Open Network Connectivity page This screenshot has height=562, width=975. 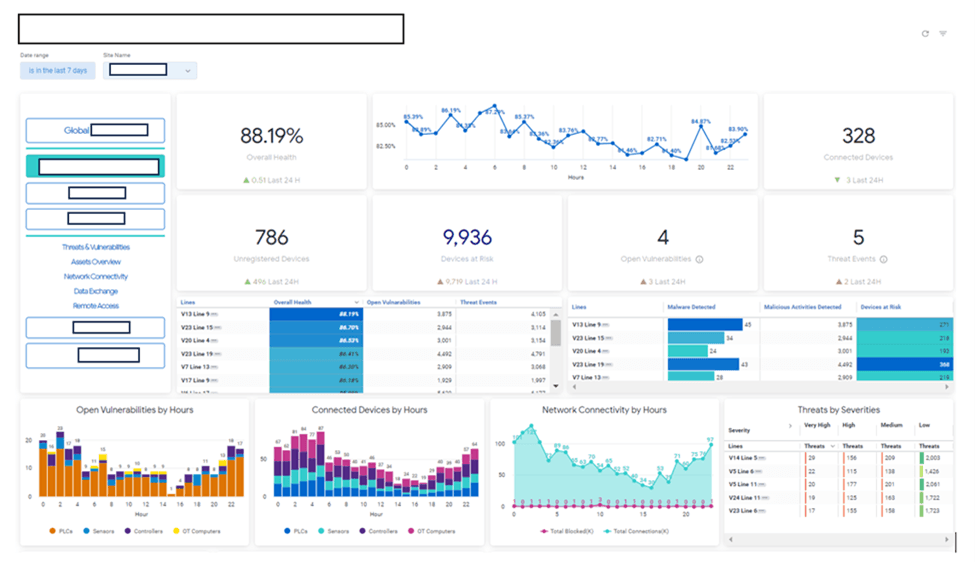point(96,277)
